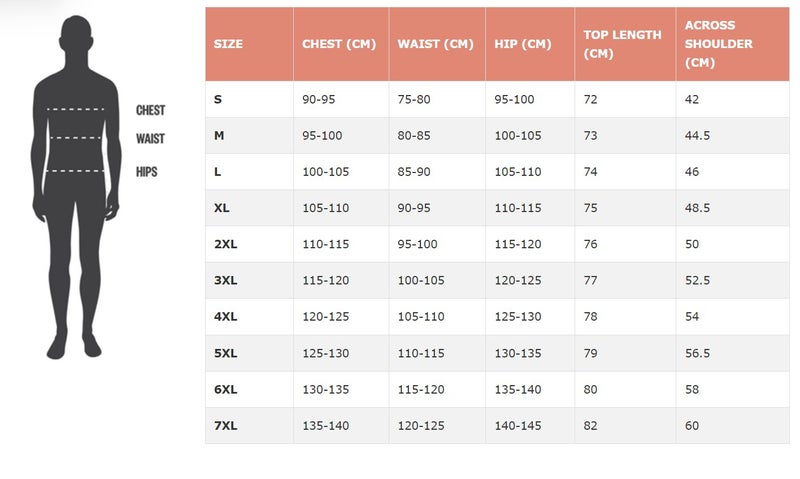Select the ACROSS SHOULDER (CM) header
This screenshot has height=479, width=800.
(718, 44)
